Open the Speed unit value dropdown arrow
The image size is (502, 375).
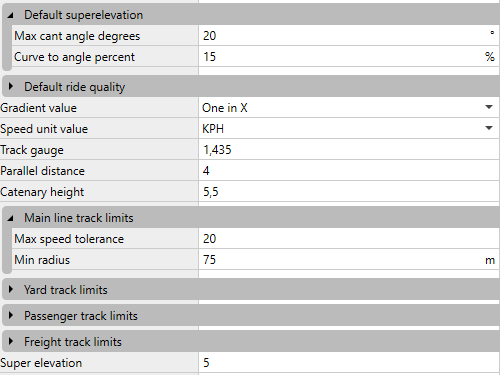489,128
